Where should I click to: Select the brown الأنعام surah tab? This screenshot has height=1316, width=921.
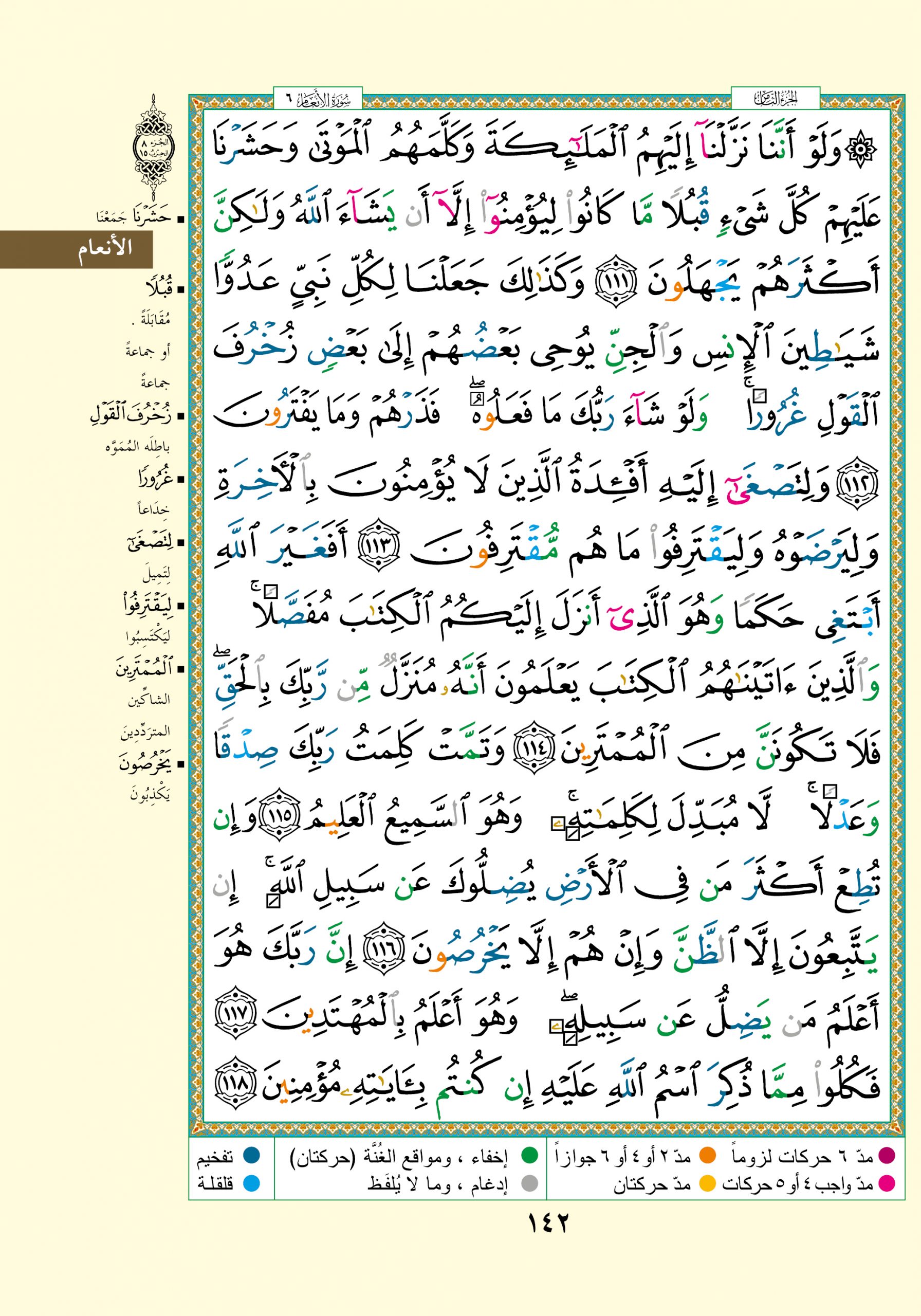76,249
